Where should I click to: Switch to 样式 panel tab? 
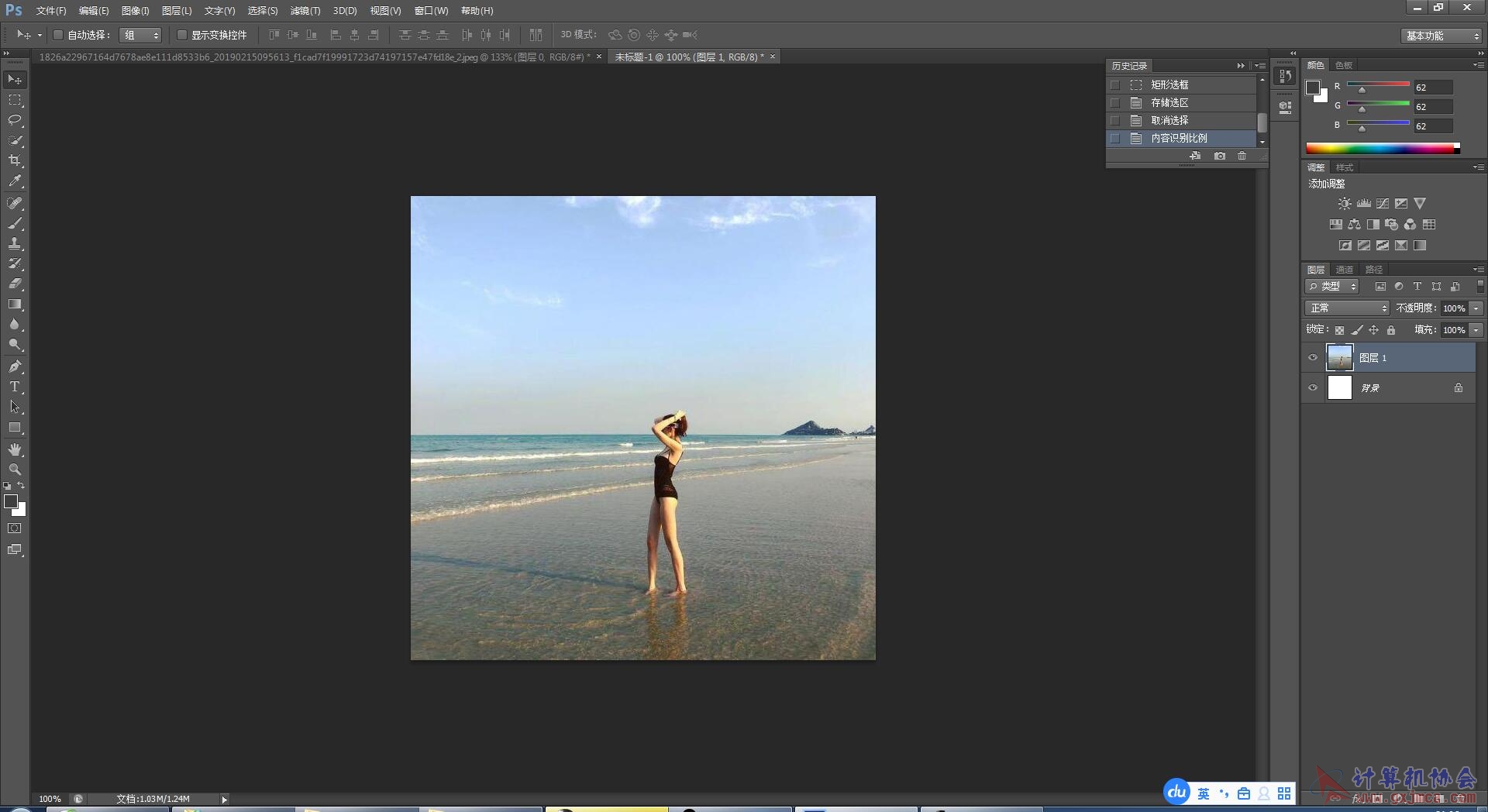click(1345, 167)
